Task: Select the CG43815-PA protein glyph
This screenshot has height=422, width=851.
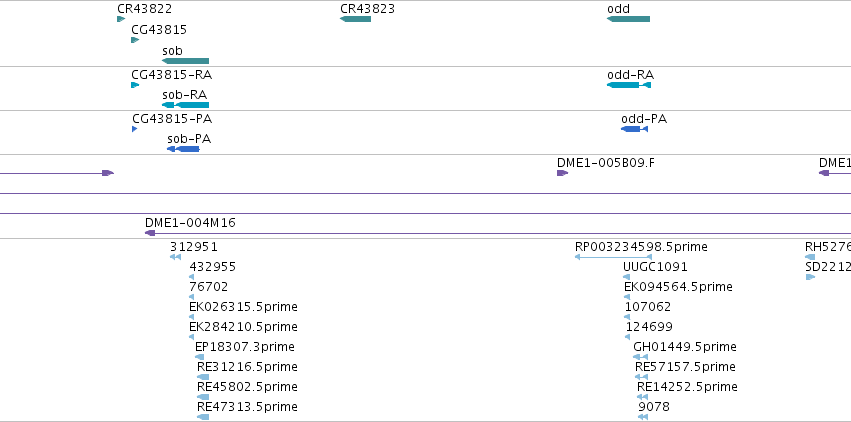Action: point(135,129)
